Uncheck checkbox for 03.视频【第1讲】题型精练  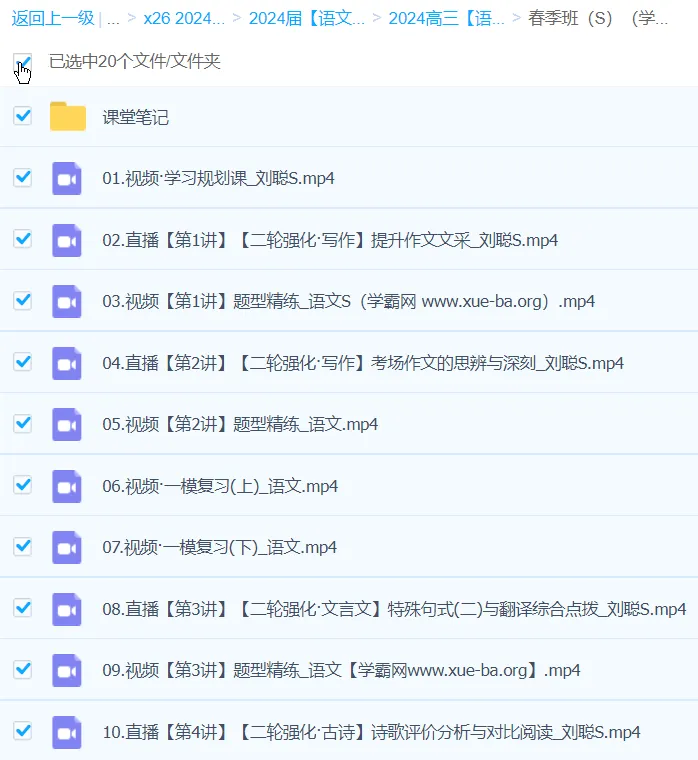pos(23,301)
